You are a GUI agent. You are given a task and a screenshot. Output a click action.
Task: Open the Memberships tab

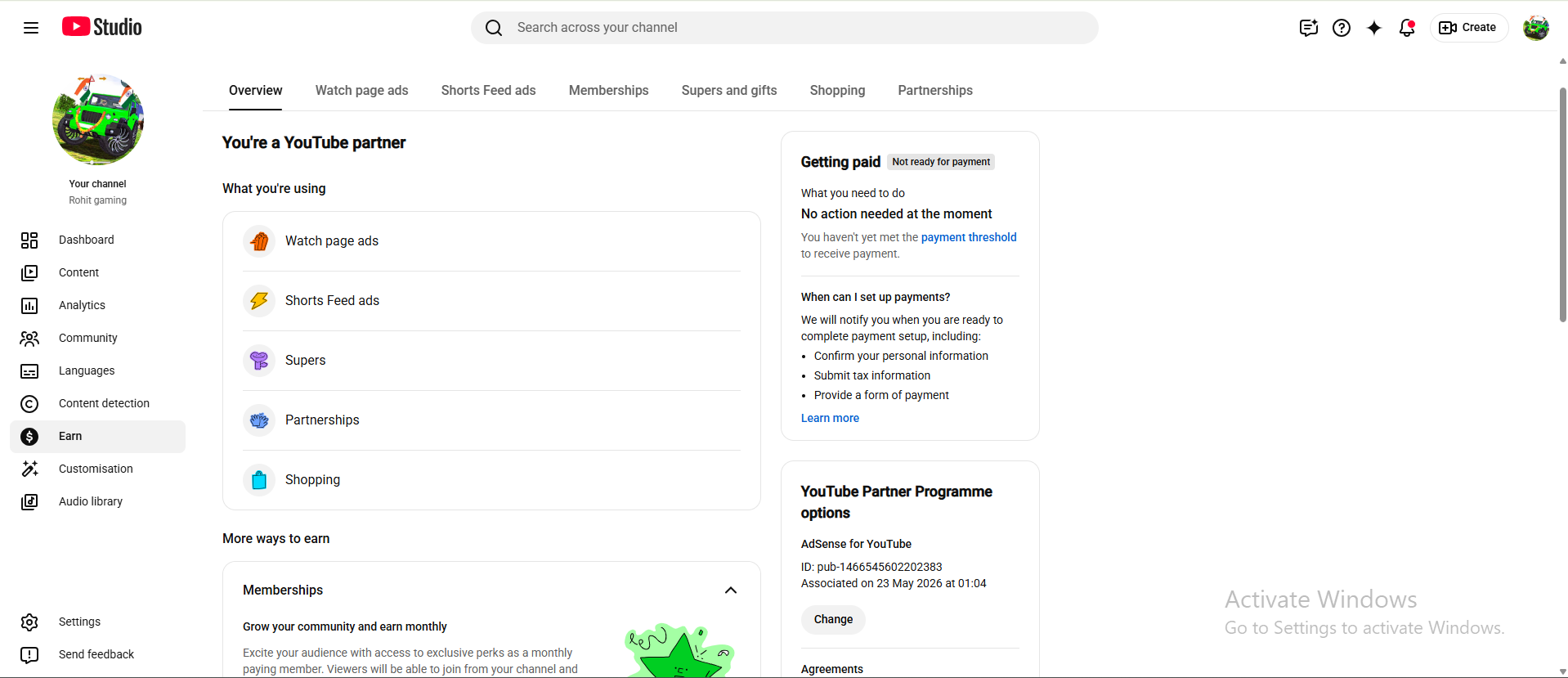(609, 90)
